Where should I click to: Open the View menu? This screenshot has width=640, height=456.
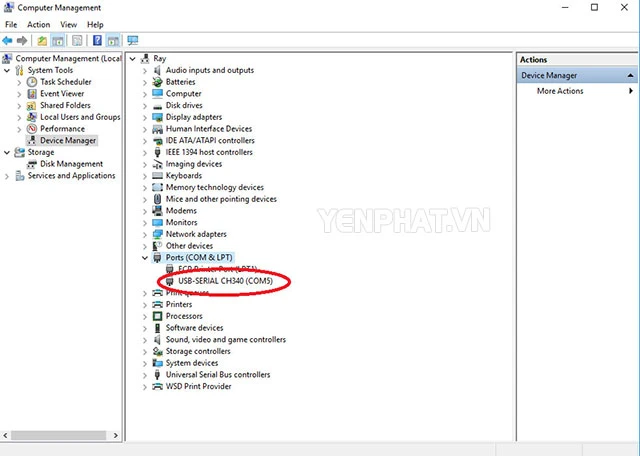tap(68, 24)
